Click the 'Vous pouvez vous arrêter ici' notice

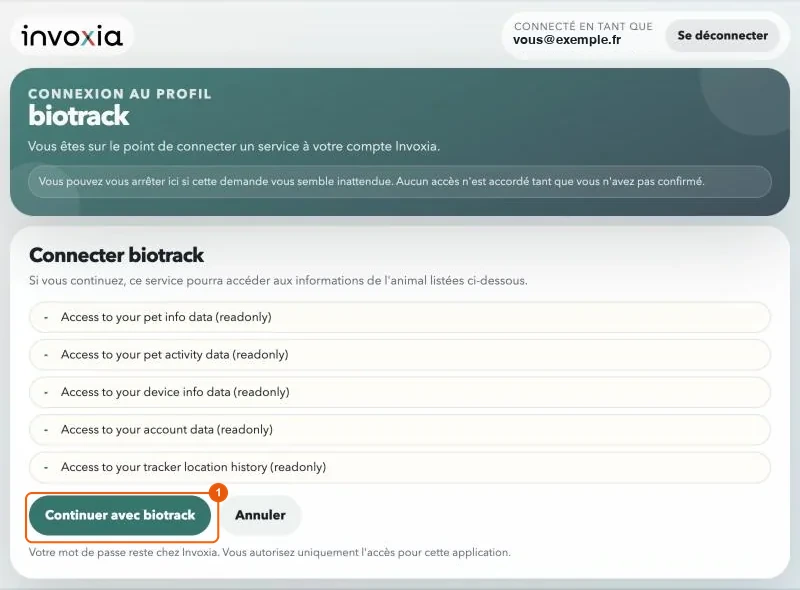point(399,182)
